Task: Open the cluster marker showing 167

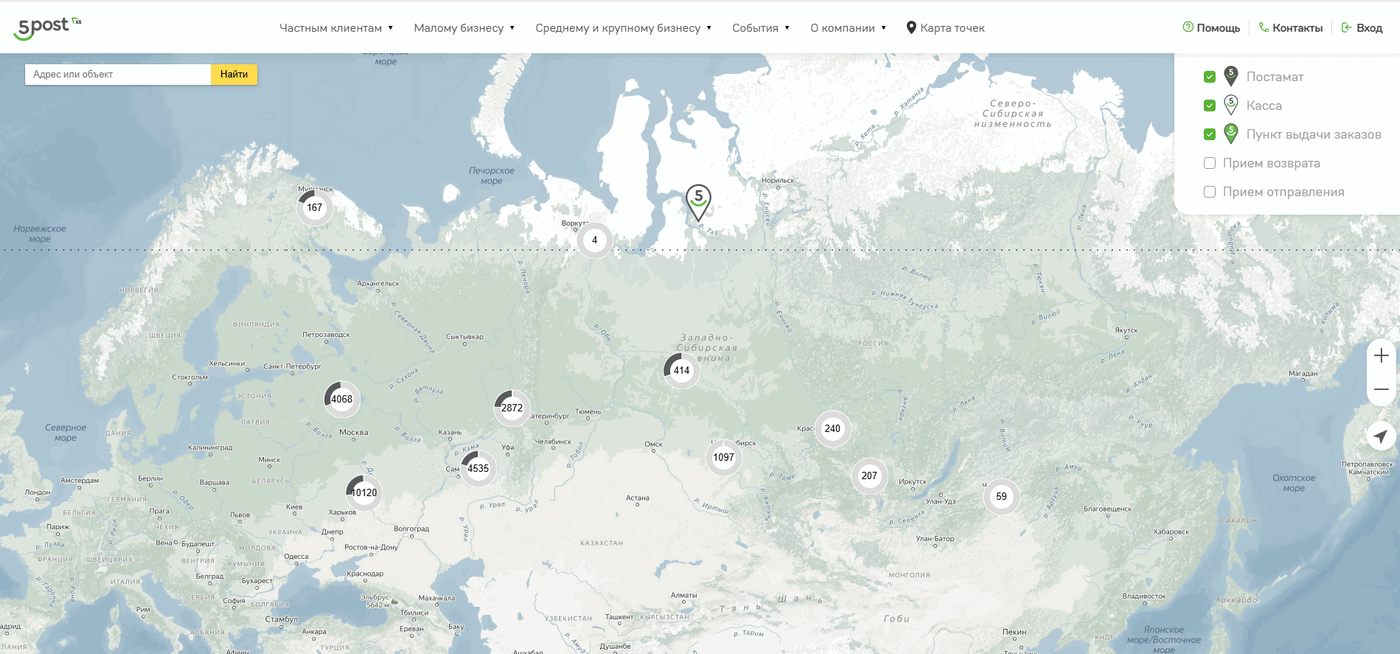Action: 315,207
